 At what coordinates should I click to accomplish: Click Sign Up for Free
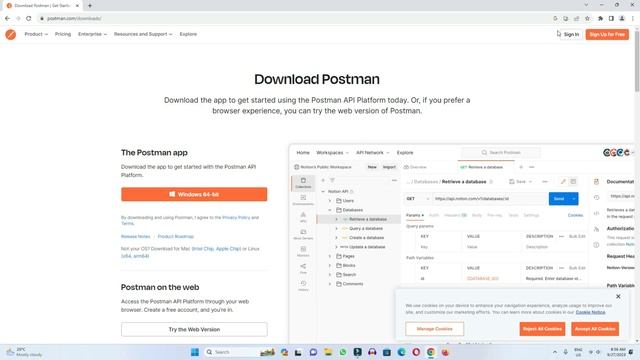pyautogui.click(x=607, y=35)
